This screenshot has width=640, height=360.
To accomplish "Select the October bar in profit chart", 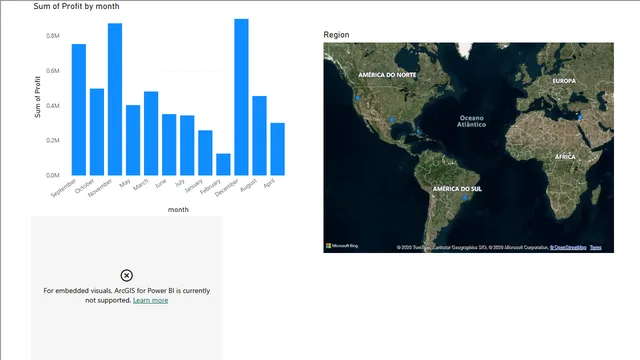I will [x=97, y=132].
